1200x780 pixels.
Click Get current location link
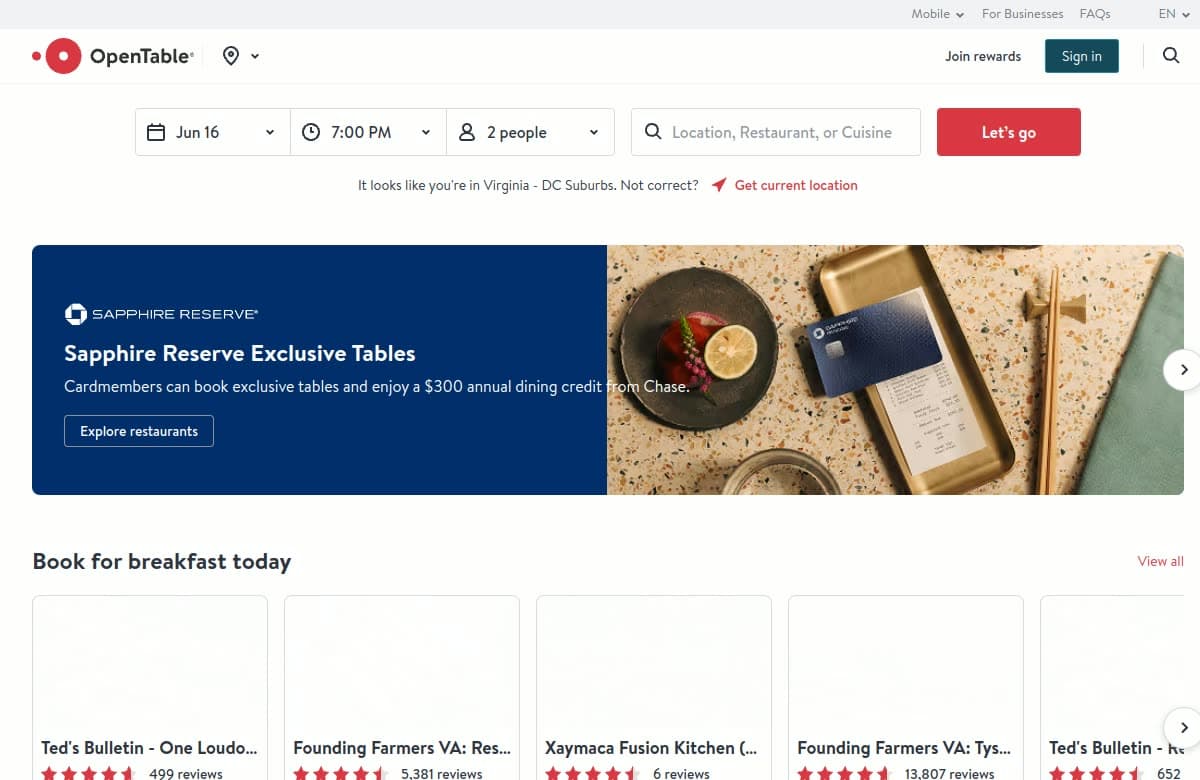796,185
